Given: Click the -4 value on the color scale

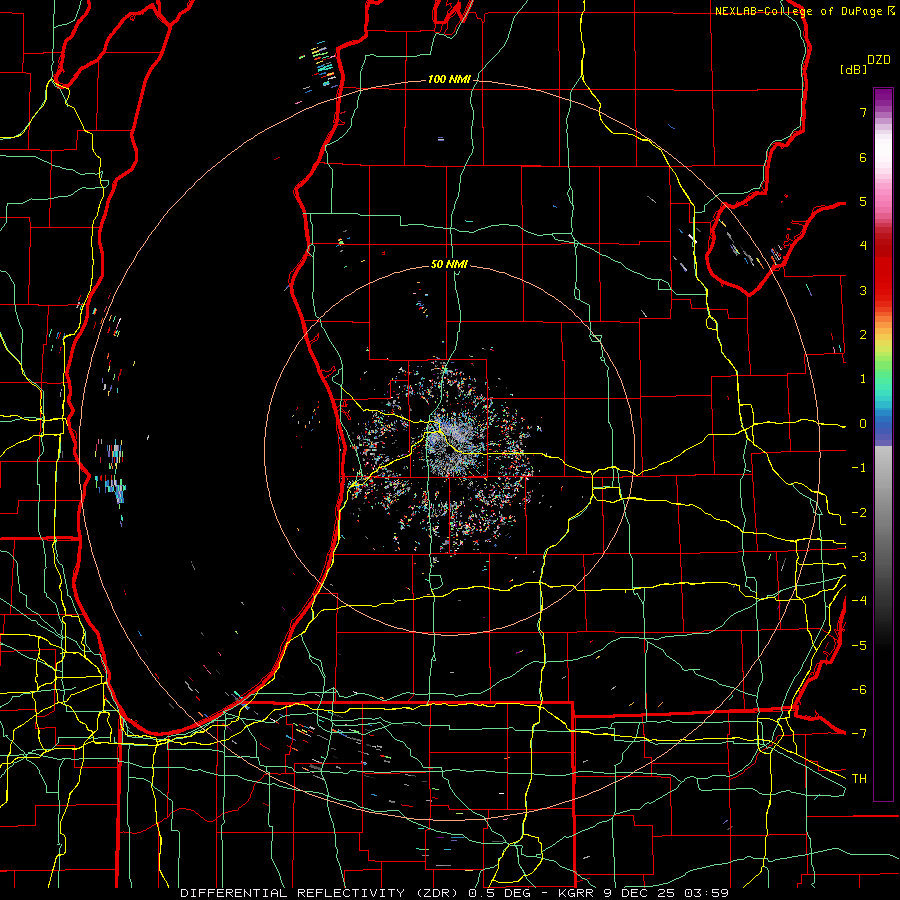Looking at the screenshot, I should [x=859, y=601].
